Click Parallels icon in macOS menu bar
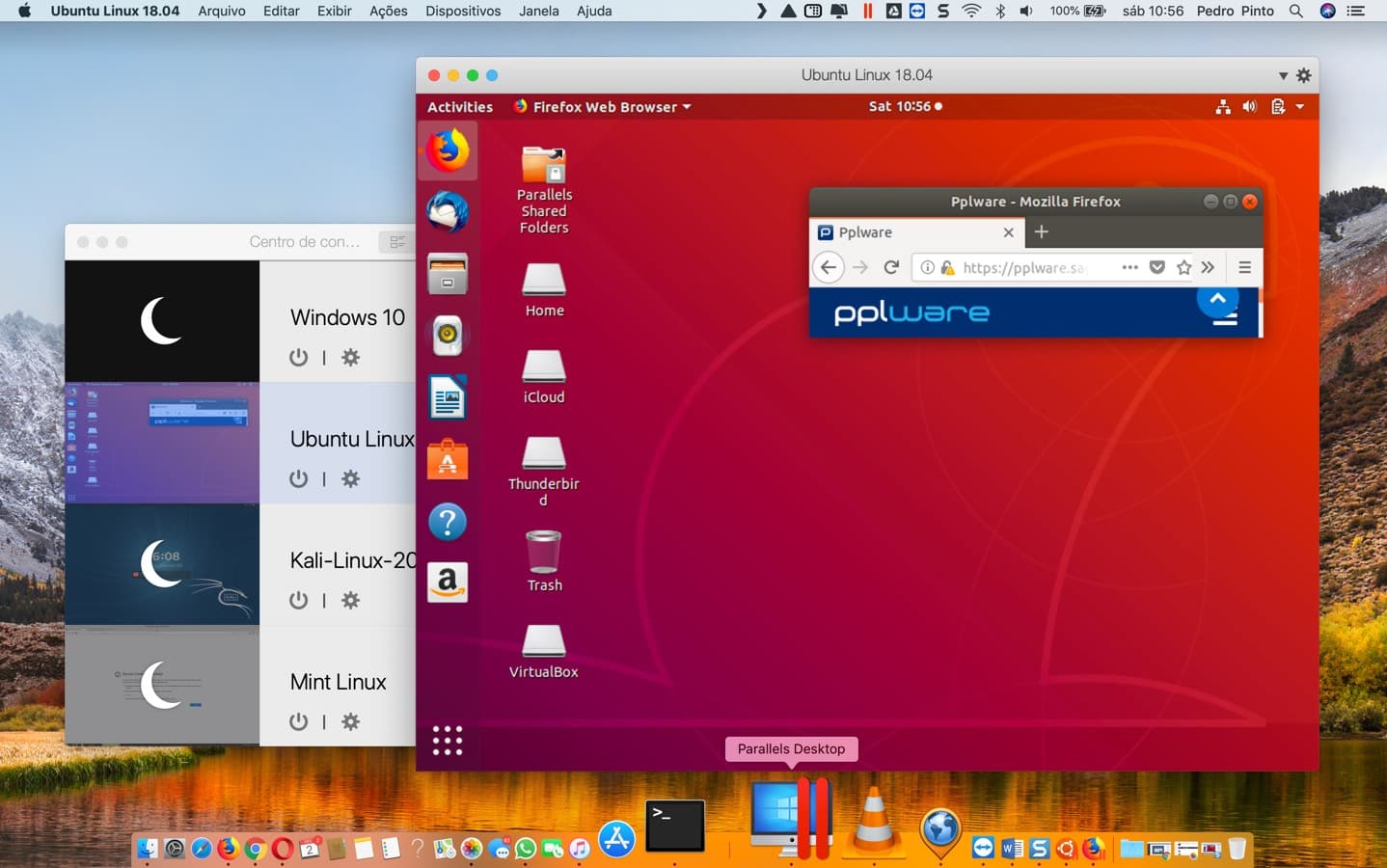This screenshot has width=1387, height=868. [x=867, y=11]
